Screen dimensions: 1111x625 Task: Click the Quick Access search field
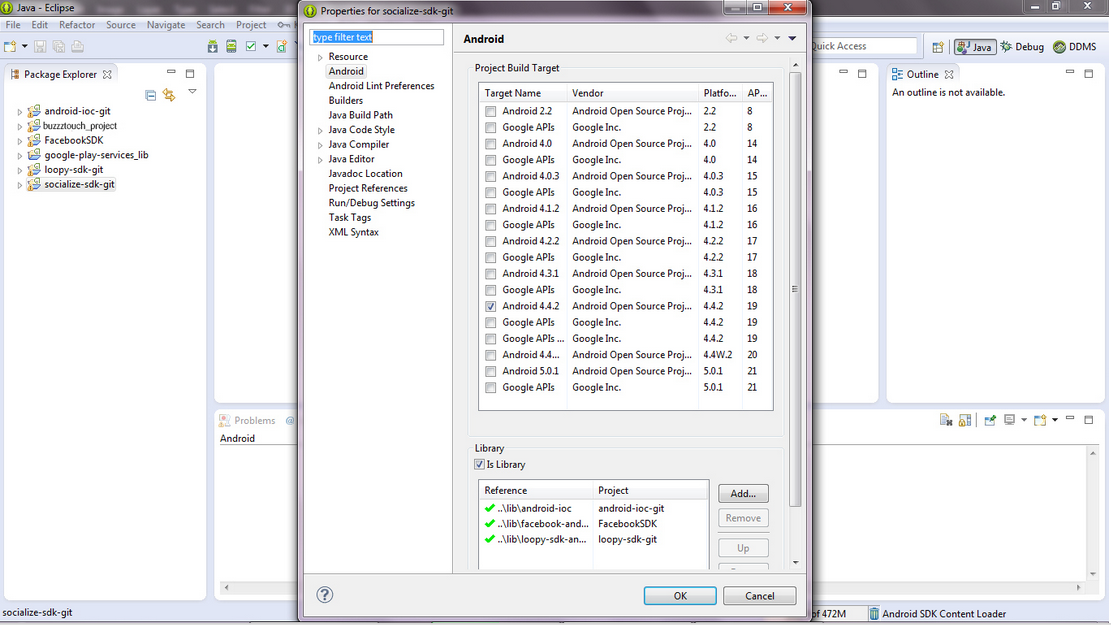point(863,46)
